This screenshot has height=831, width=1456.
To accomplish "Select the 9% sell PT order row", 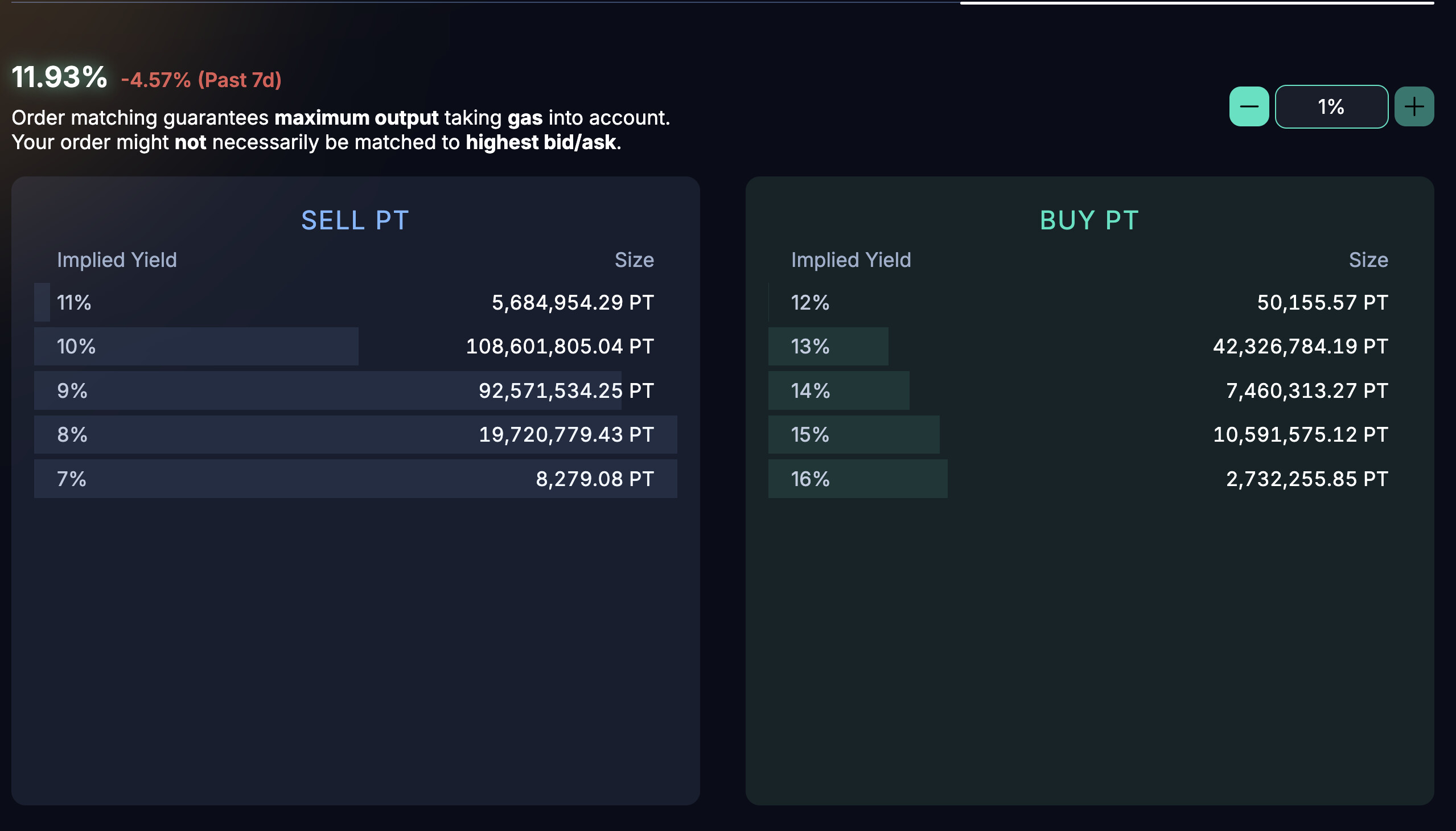I will [x=356, y=391].
